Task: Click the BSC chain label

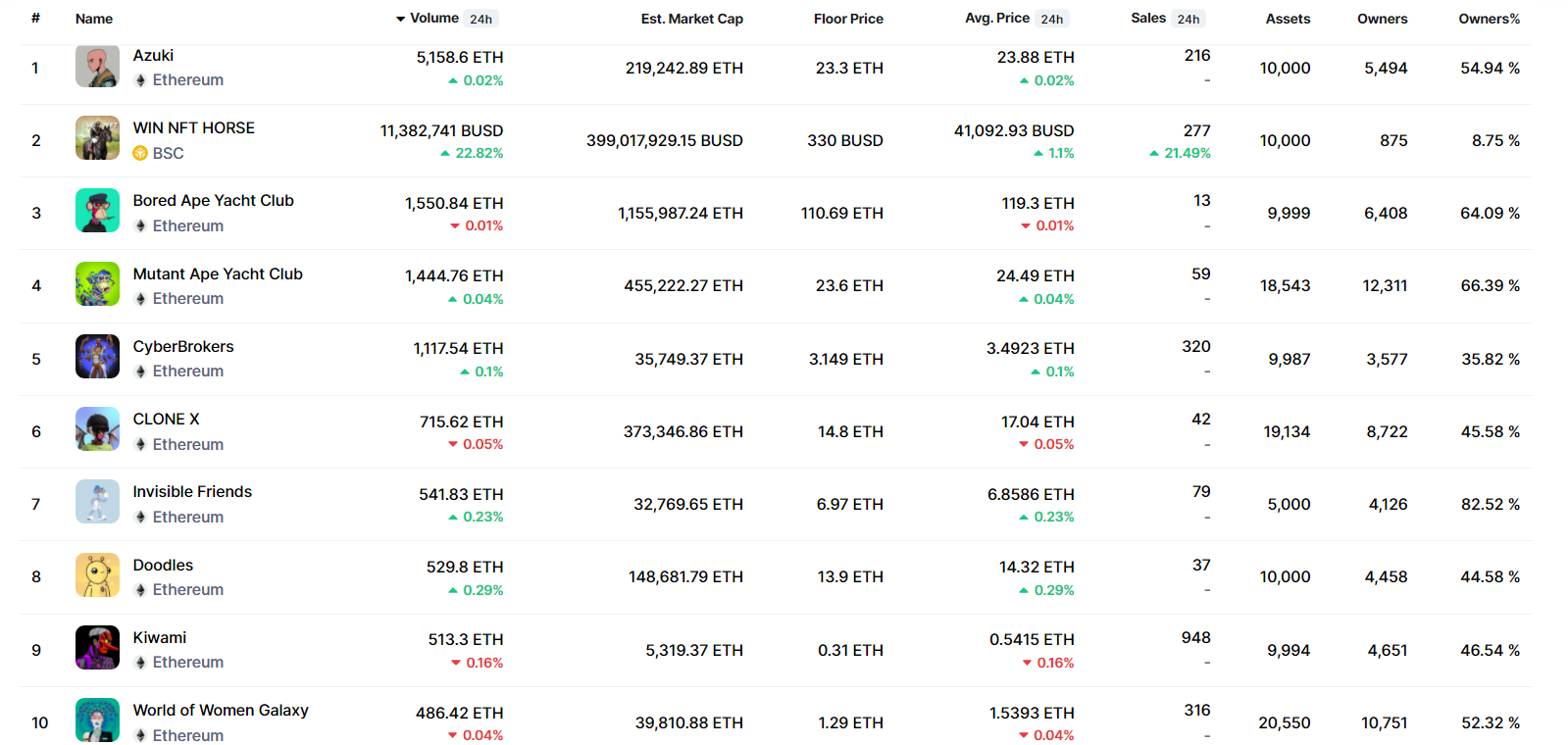Action: 169,153
